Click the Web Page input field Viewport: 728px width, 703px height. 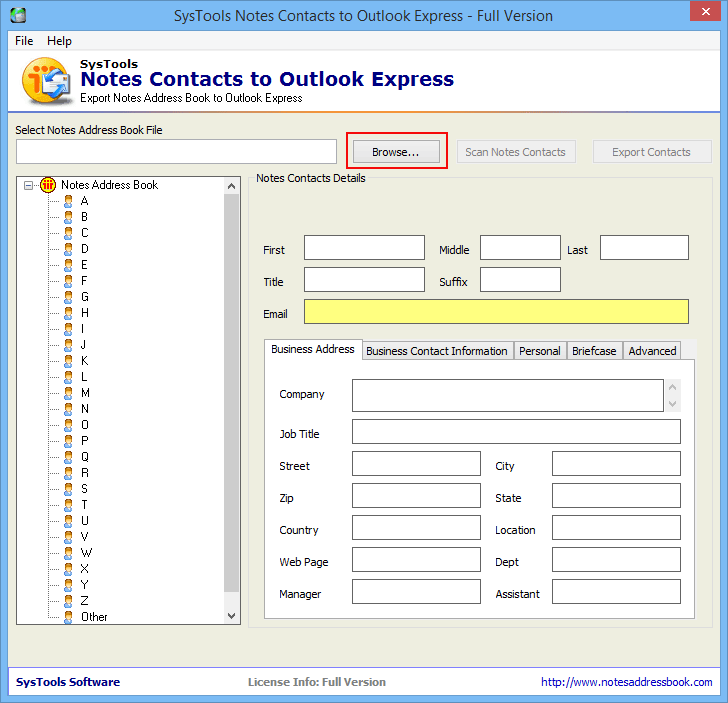click(x=416, y=560)
